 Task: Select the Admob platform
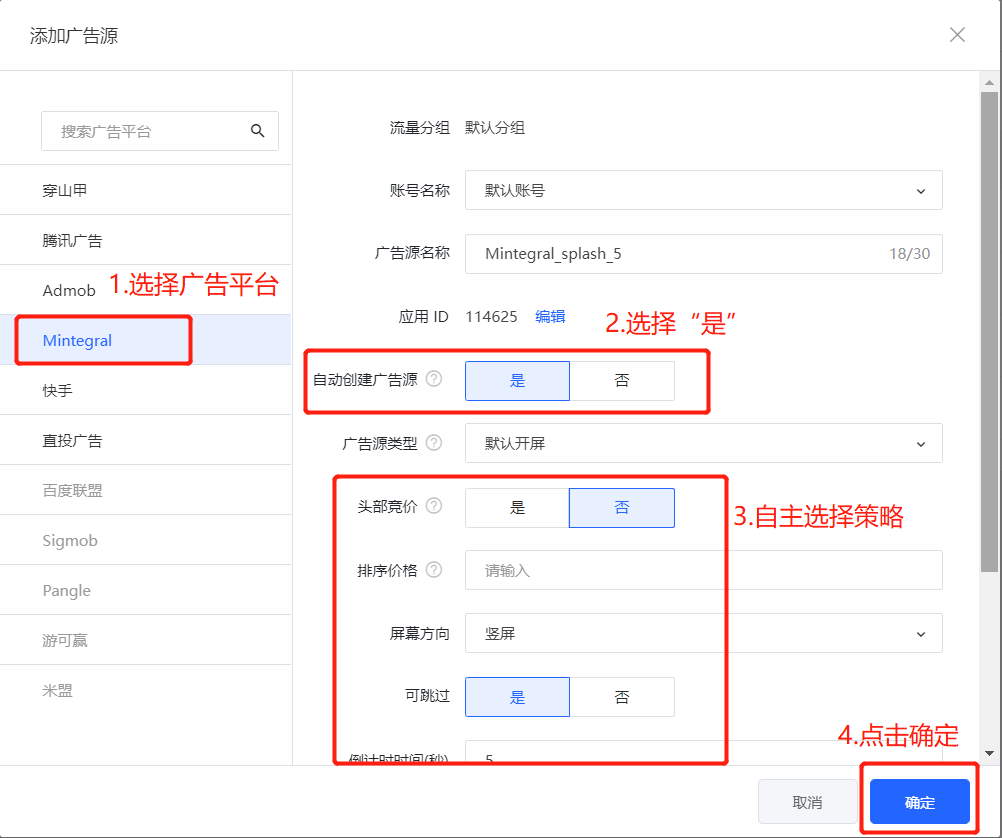(x=69, y=290)
